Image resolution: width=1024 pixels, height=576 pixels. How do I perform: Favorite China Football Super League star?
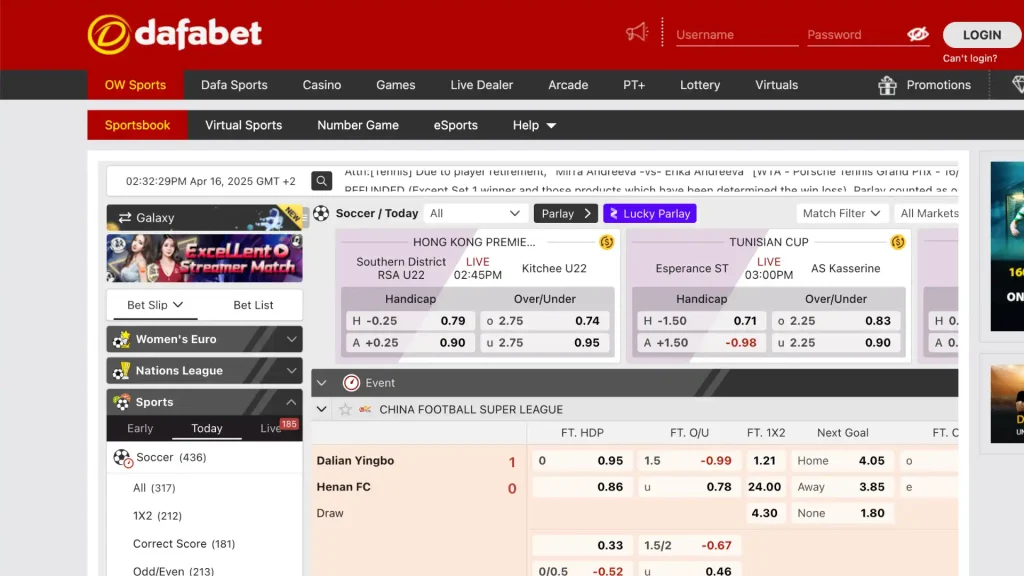click(x=345, y=409)
